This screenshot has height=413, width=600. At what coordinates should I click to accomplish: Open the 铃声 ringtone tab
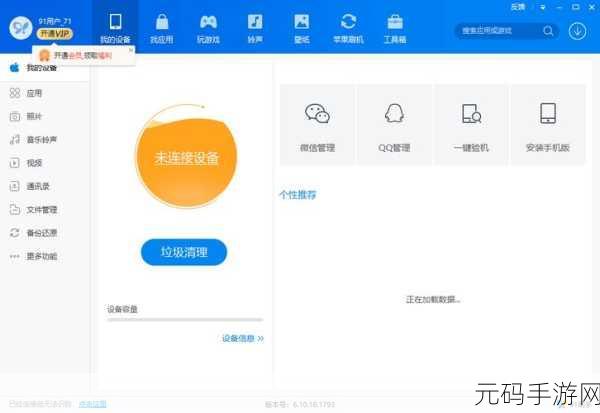pyautogui.click(x=255, y=28)
